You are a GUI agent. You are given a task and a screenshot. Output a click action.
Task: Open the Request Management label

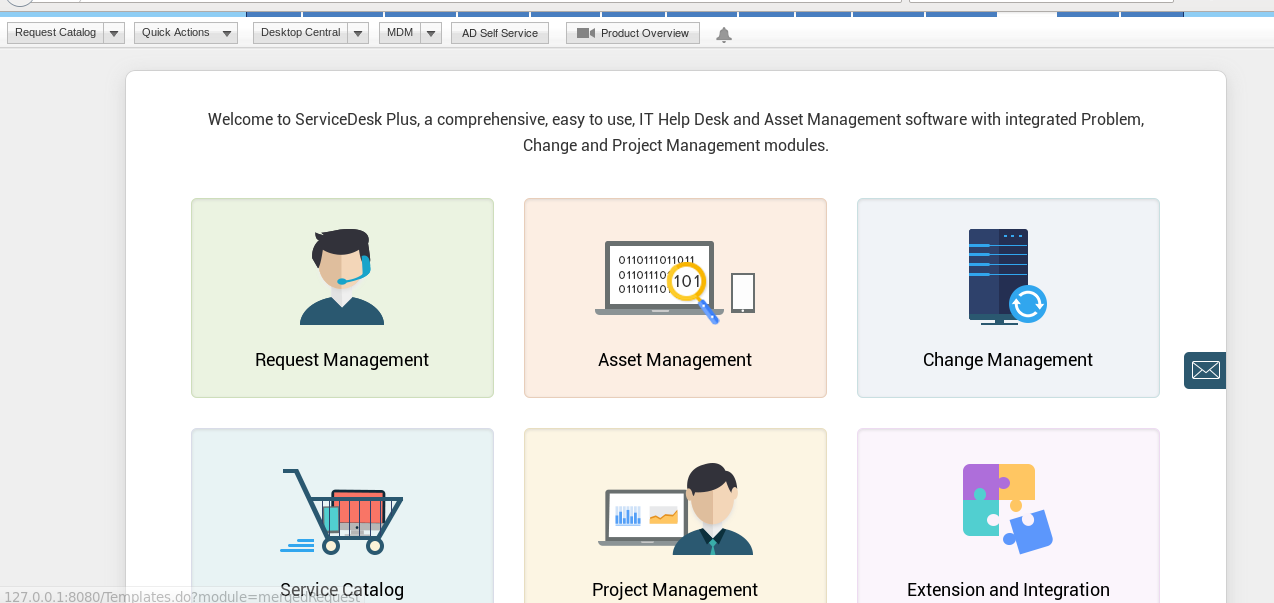click(342, 360)
